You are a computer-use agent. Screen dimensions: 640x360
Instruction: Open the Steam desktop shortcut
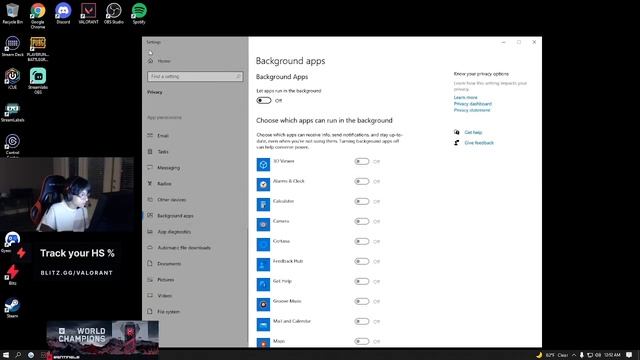click(x=12, y=307)
